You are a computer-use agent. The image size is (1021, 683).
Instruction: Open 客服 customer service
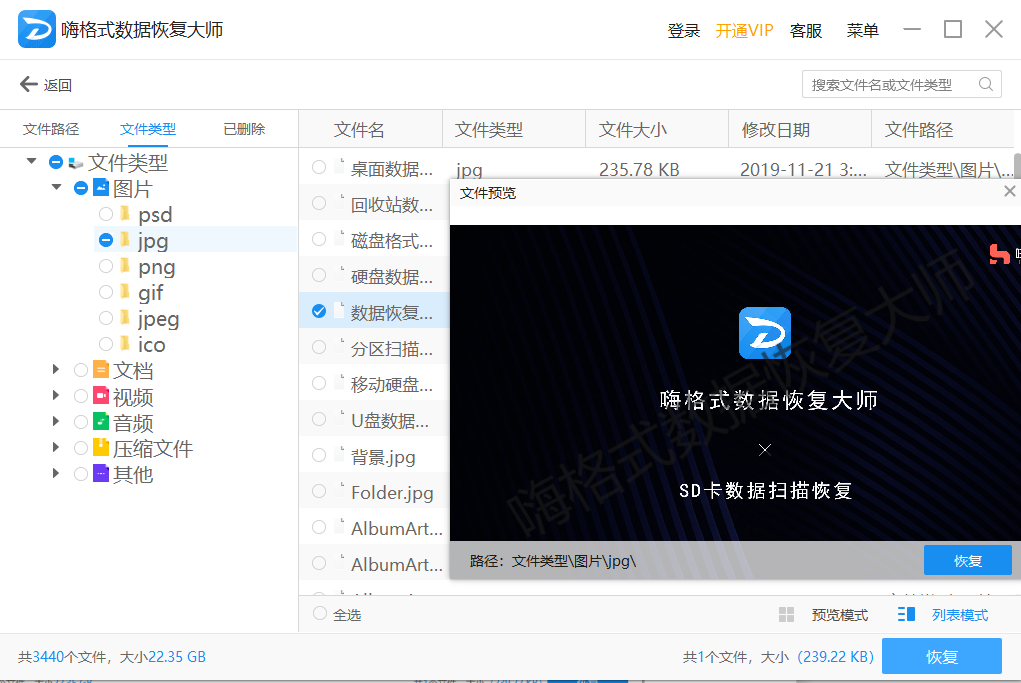tap(805, 31)
